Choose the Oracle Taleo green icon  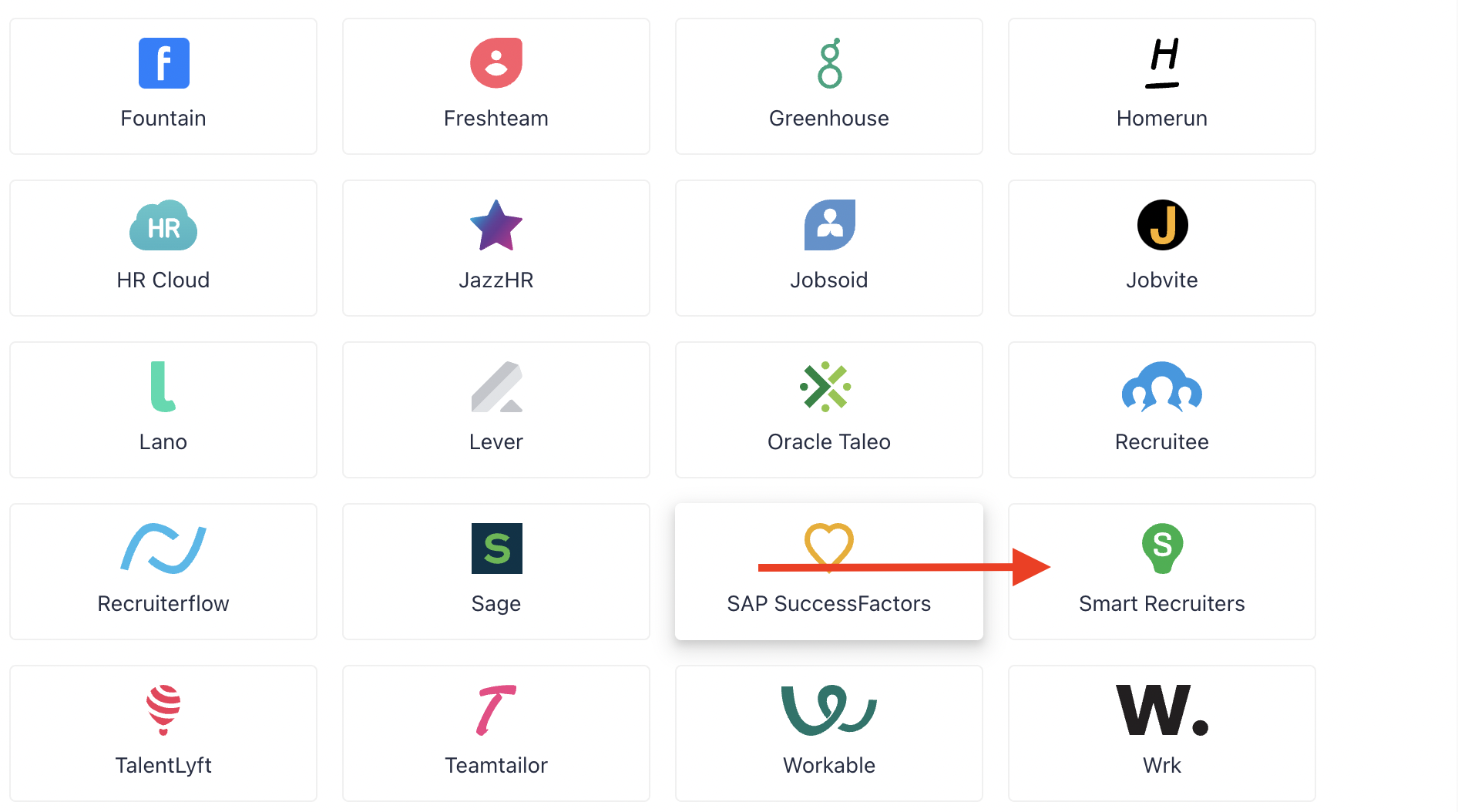[x=825, y=387]
